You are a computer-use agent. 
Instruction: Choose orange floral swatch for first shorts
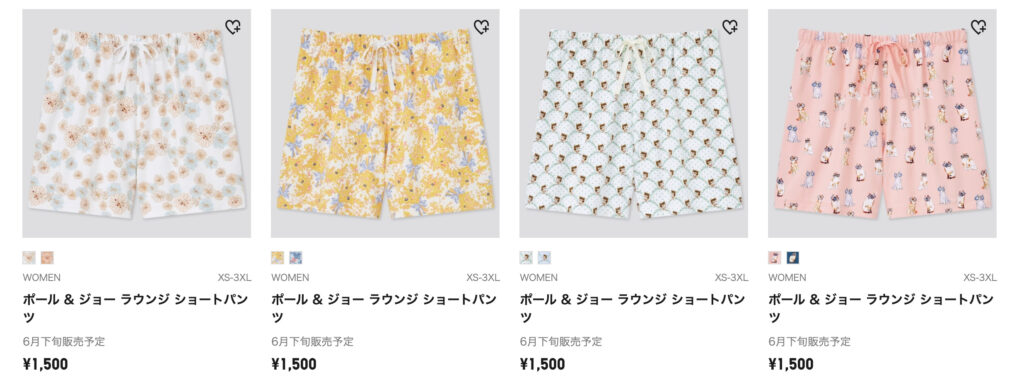tap(47, 257)
